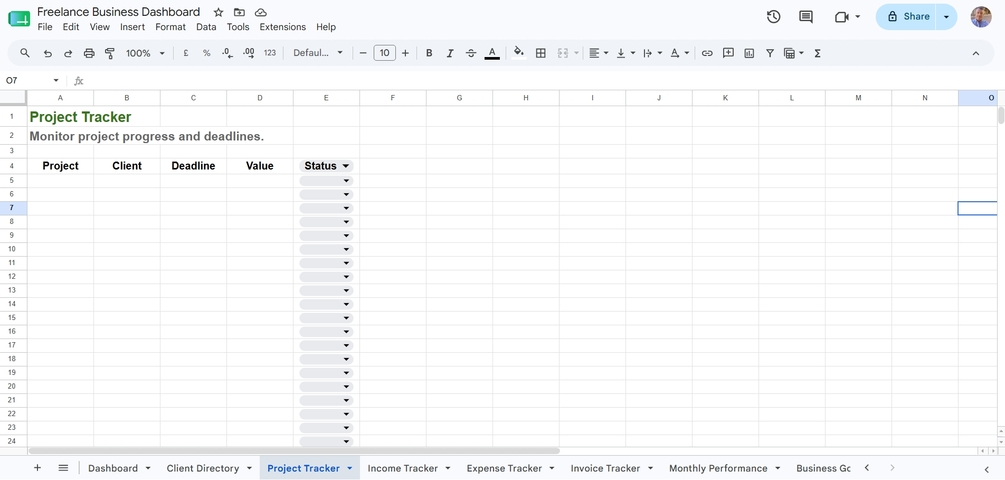
Task: Toggle Bold formatting
Action: tap(429, 53)
